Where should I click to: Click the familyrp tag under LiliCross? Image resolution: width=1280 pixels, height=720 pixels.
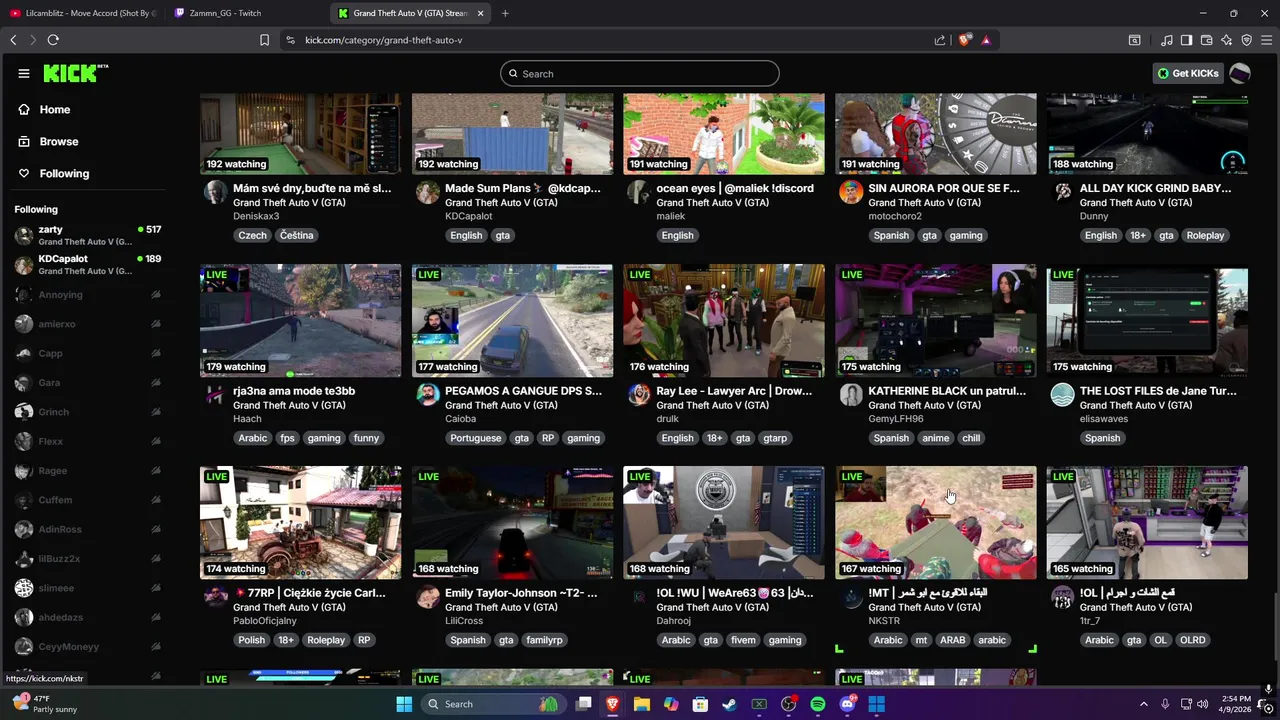pos(544,640)
